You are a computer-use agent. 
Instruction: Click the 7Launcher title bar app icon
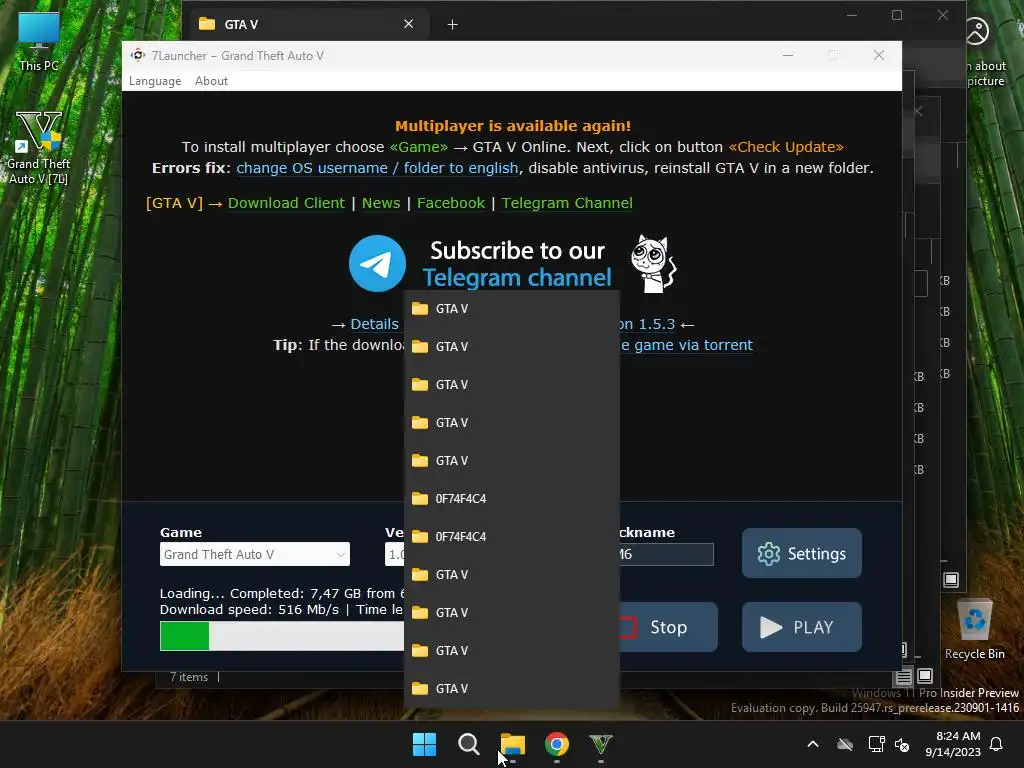(x=138, y=56)
